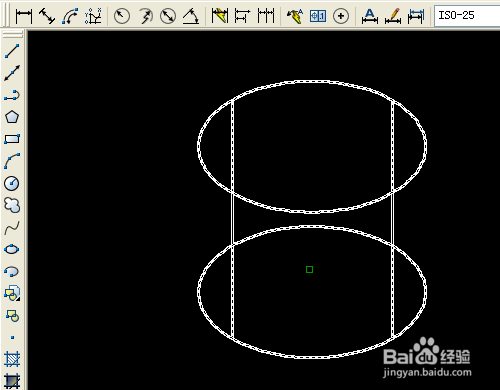Select the Arc tool
Screen dimensions: 500x390
click(x=12, y=161)
